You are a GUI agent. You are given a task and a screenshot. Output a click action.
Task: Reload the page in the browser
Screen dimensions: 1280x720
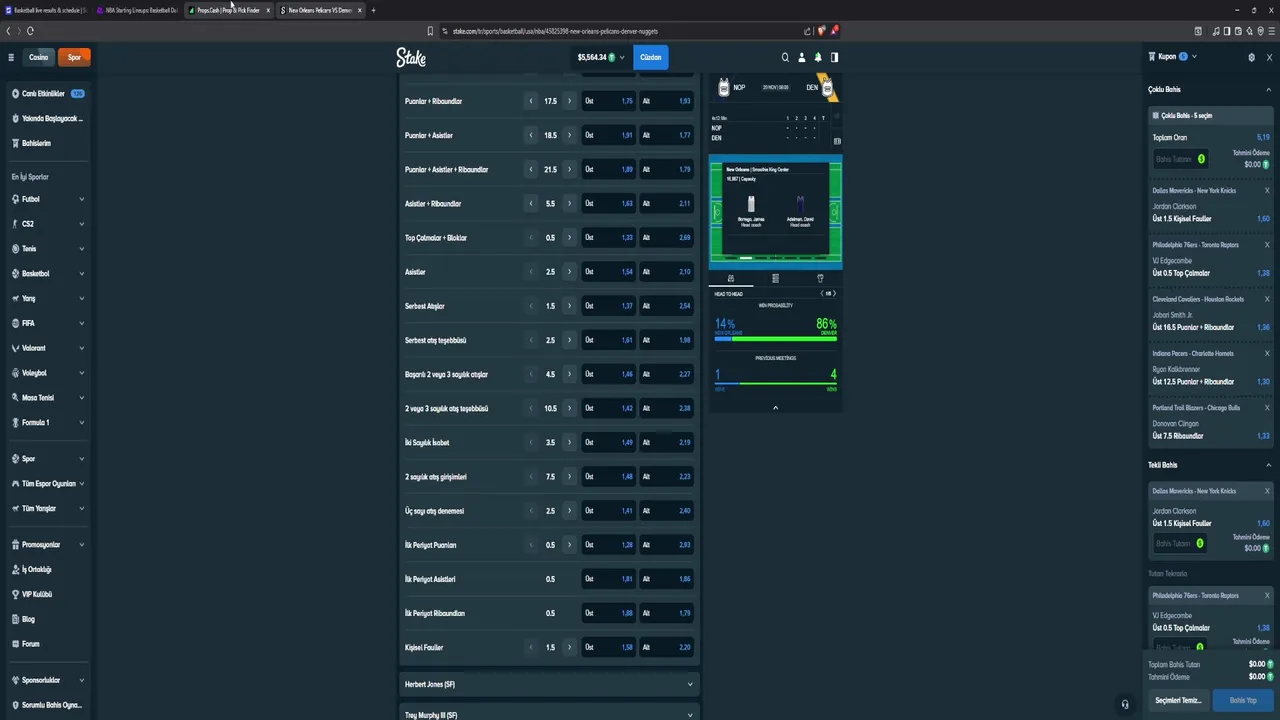30,31
